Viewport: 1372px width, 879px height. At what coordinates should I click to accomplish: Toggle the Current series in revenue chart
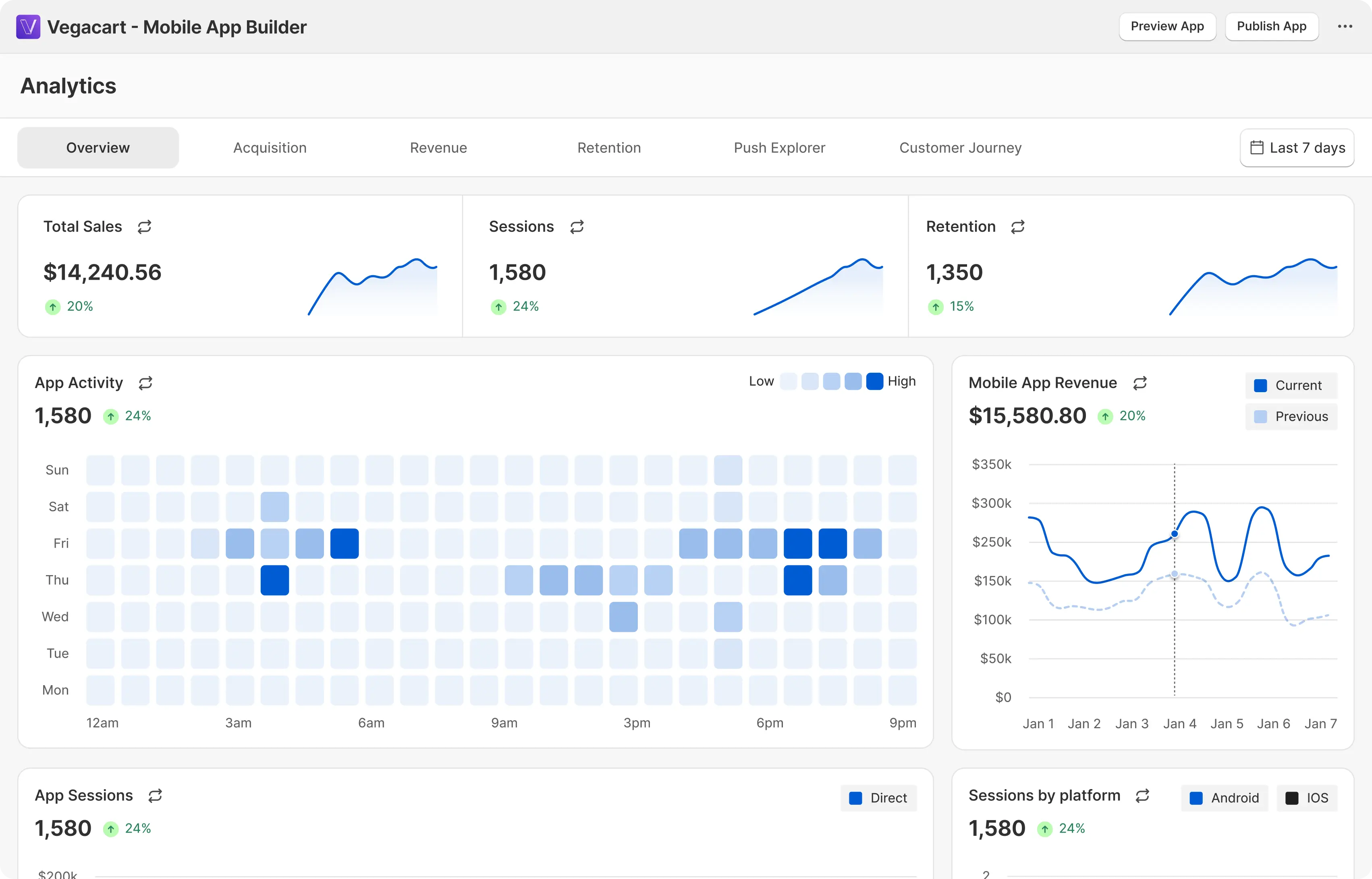click(1291, 385)
